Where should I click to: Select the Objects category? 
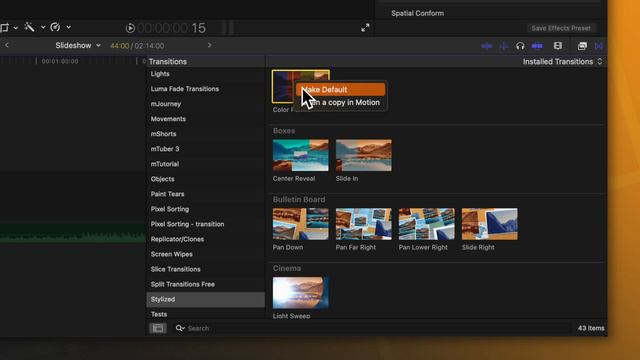pos(162,179)
